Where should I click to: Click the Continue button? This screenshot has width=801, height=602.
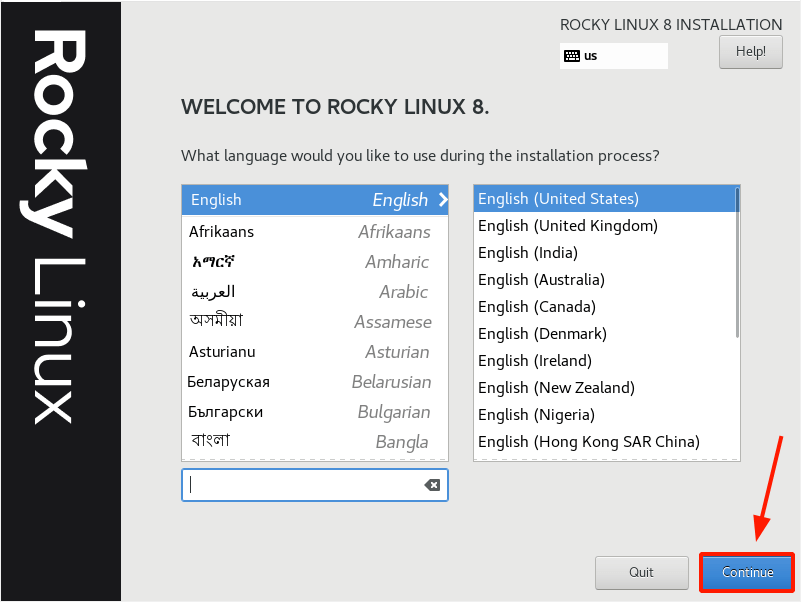747,572
